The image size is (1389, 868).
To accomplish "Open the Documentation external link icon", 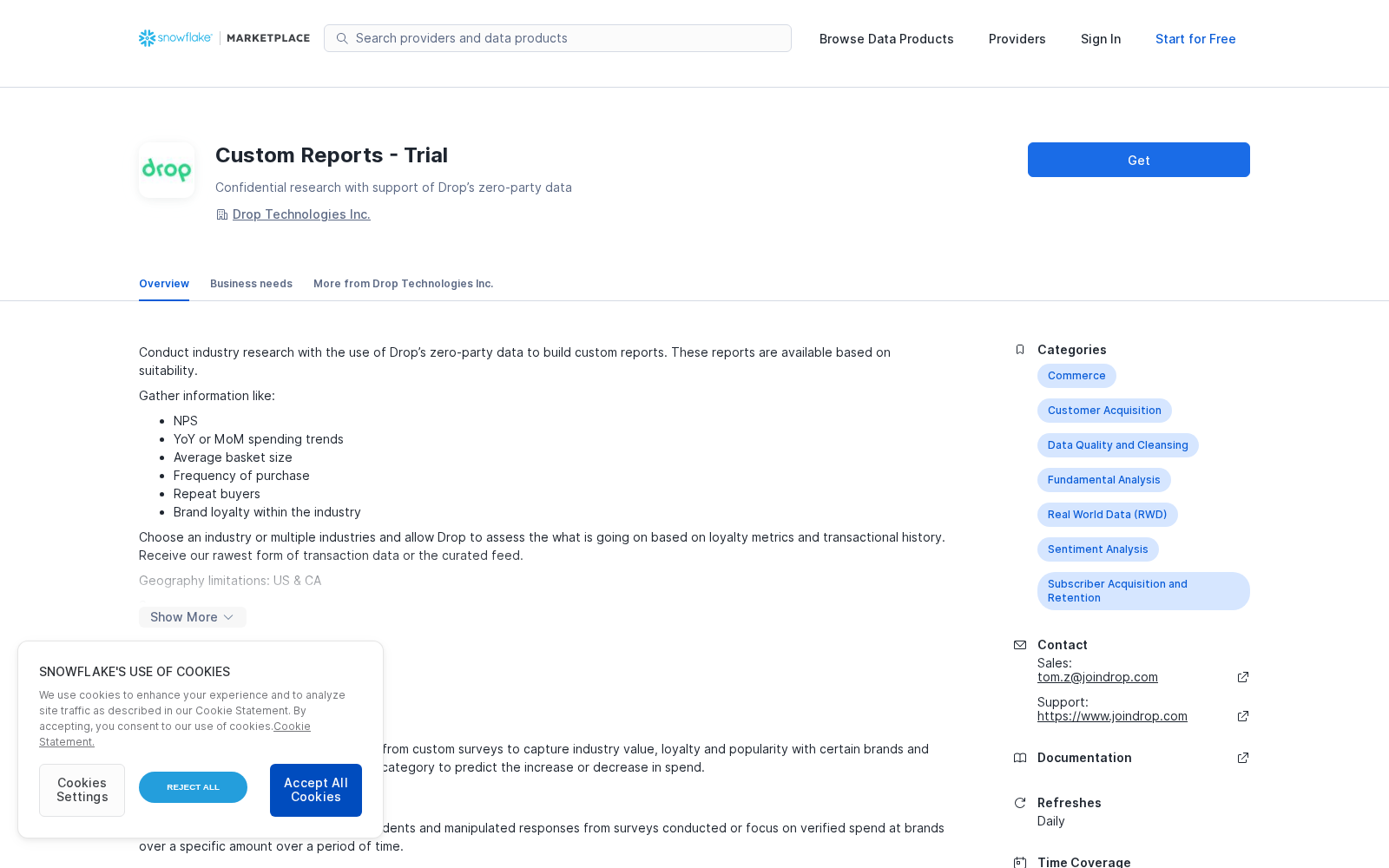I will (x=1243, y=758).
